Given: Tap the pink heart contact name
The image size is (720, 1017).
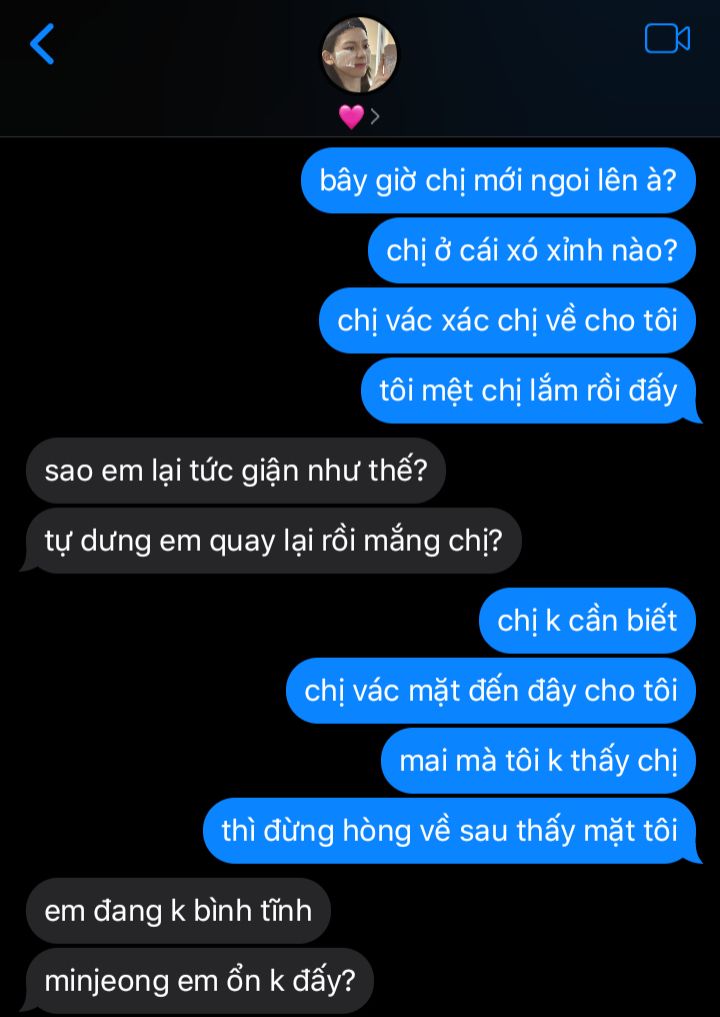Looking at the screenshot, I should point(351,116).
